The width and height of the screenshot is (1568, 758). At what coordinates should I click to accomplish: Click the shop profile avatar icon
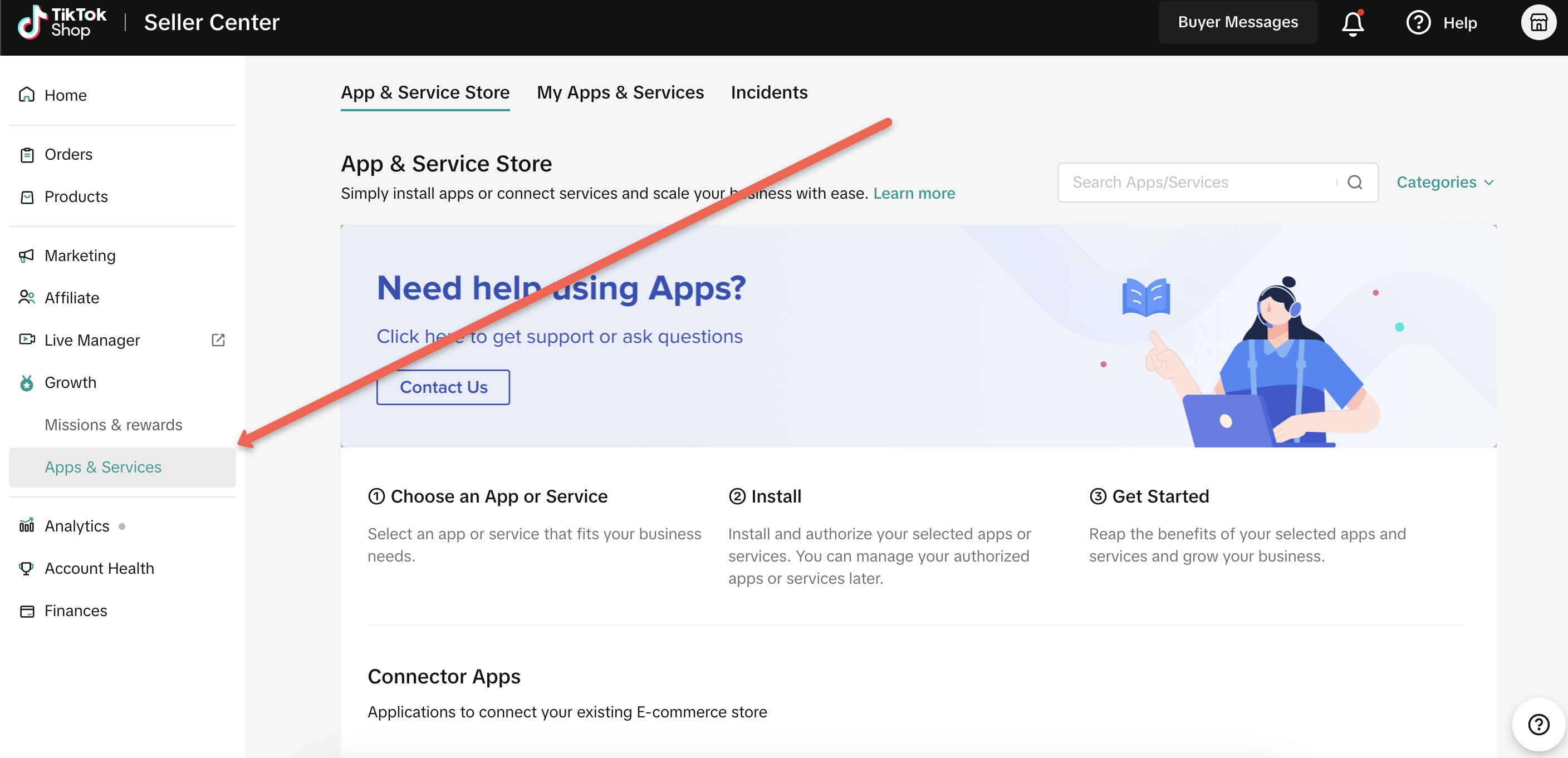pos(1538,23)
